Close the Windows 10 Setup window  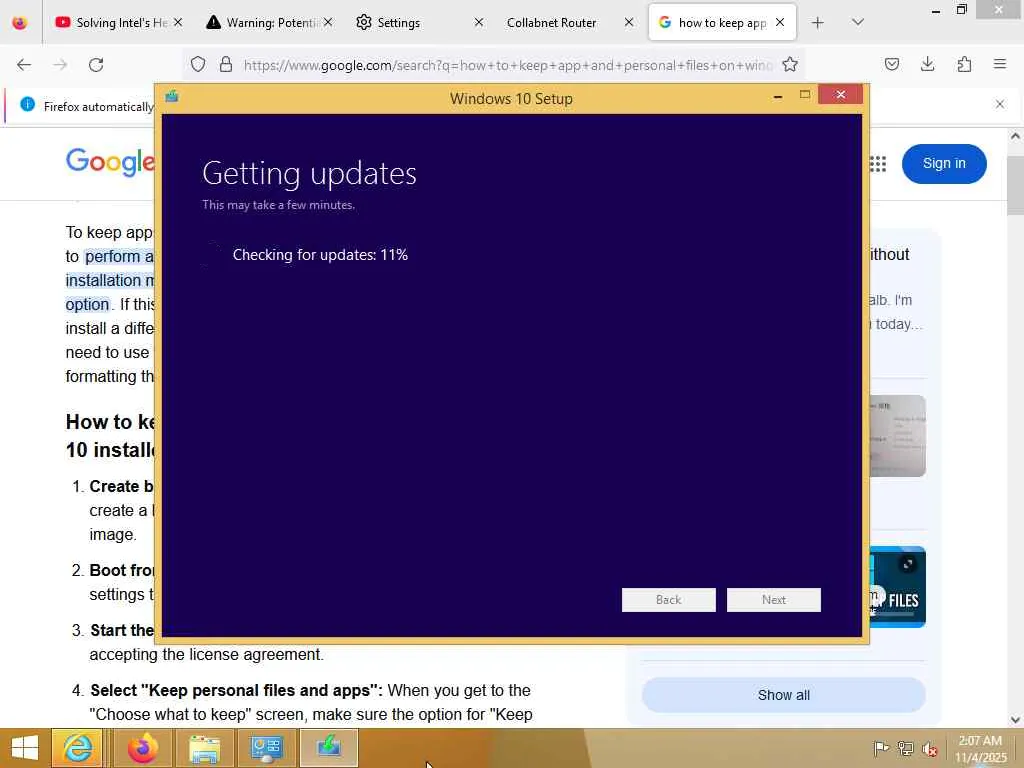click(840, 95)
